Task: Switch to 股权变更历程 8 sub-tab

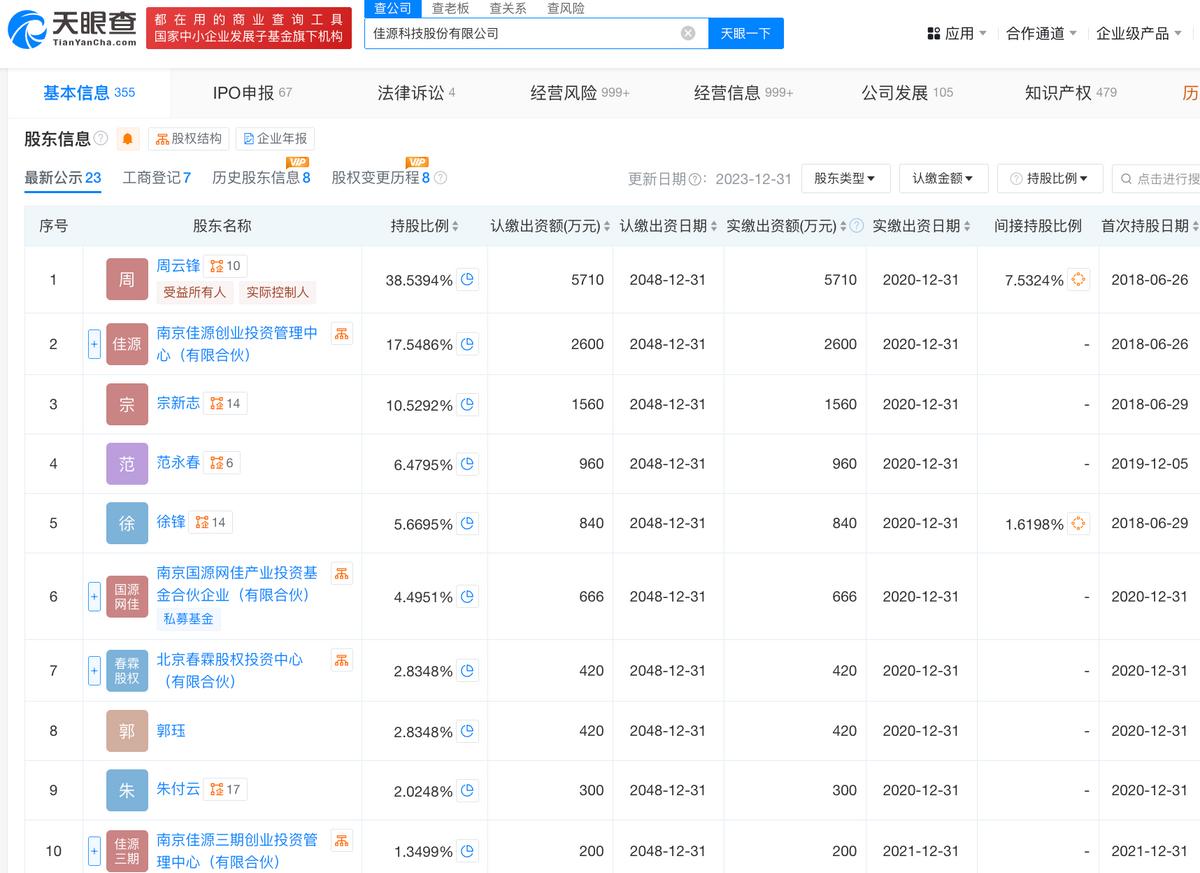Action: (380, 178)
